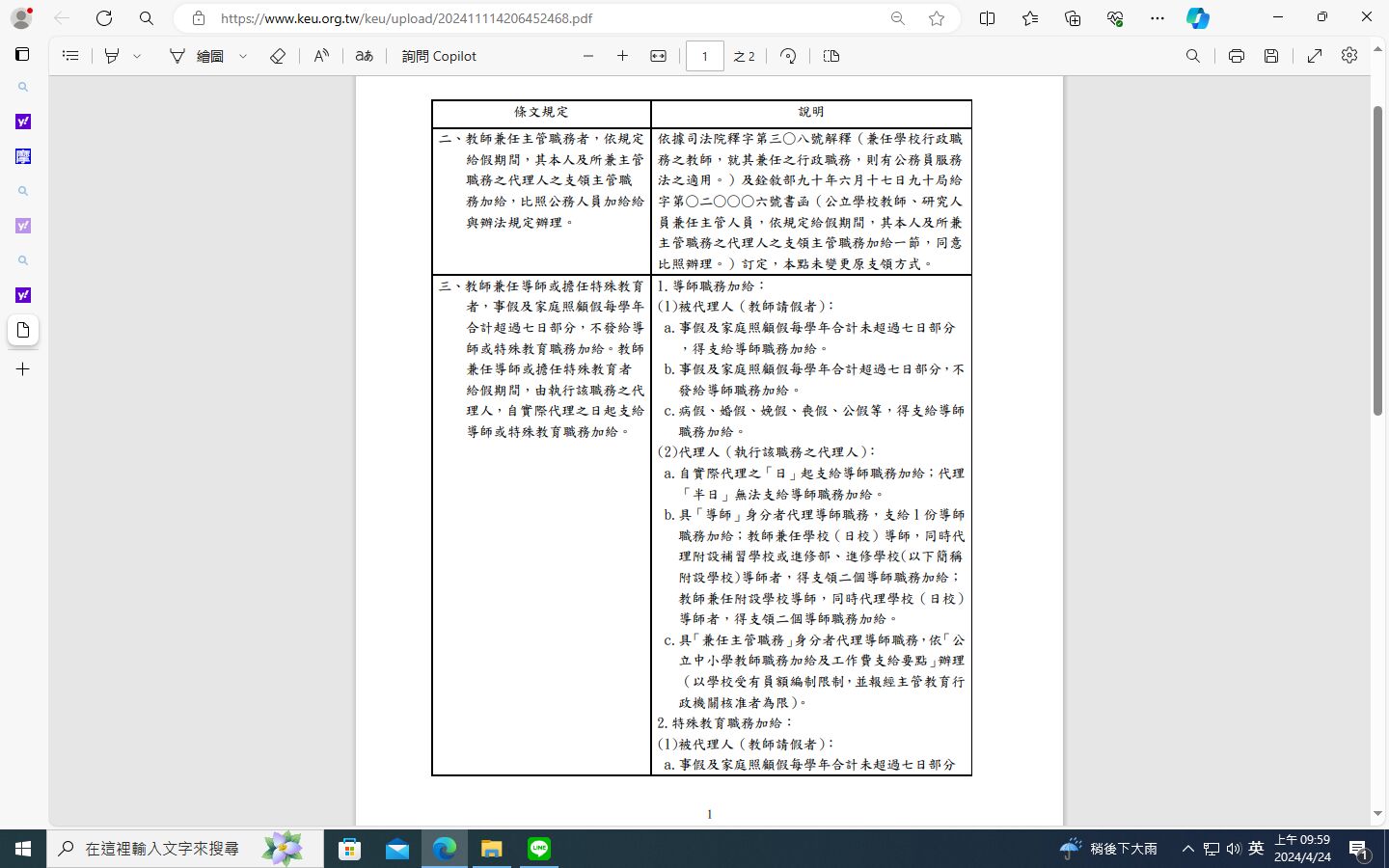The image size is (1389, 868).
Task: Open vertical tab actions menu
Action: [x=22, y=54]
